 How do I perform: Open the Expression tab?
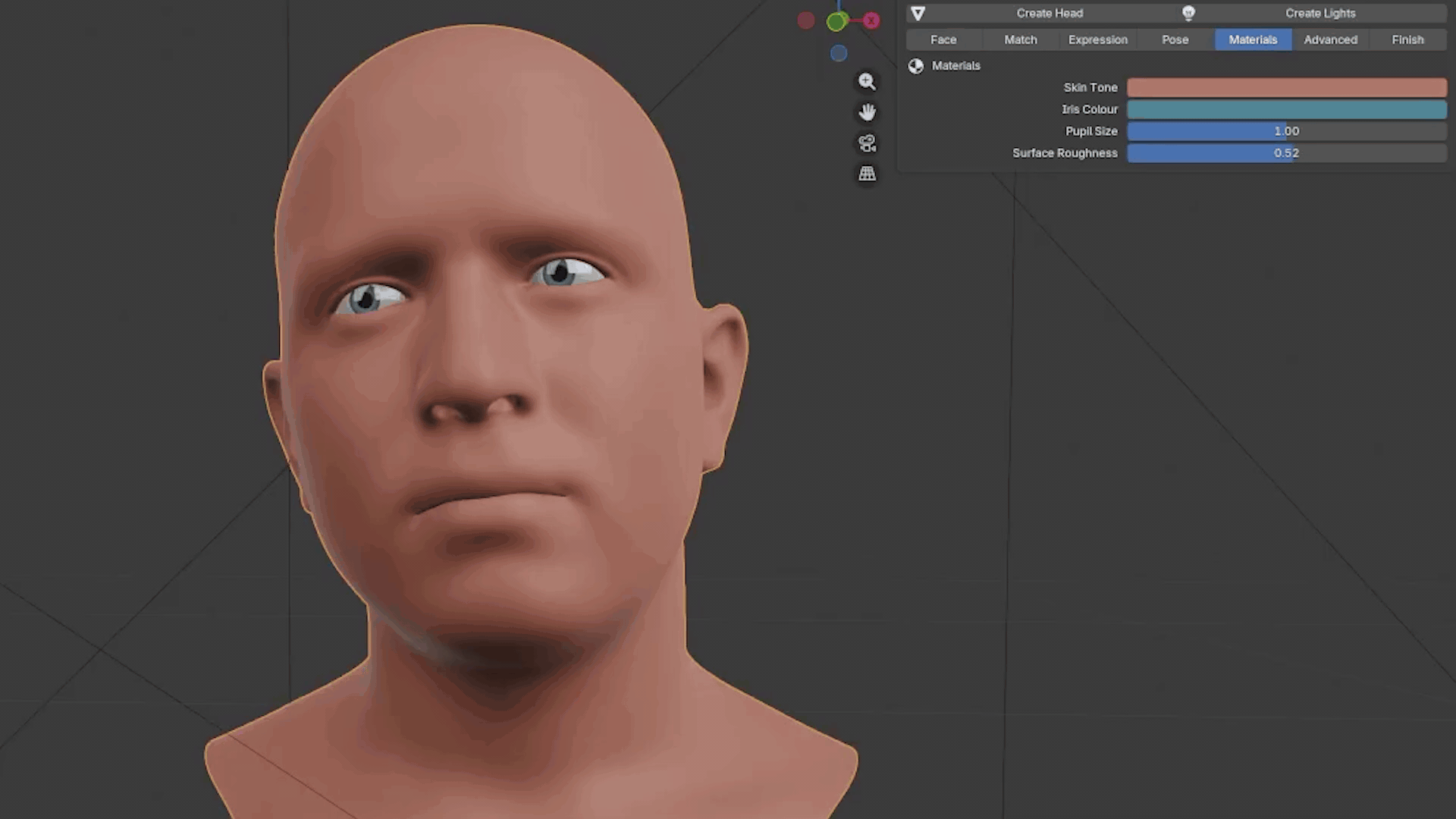1098,39
